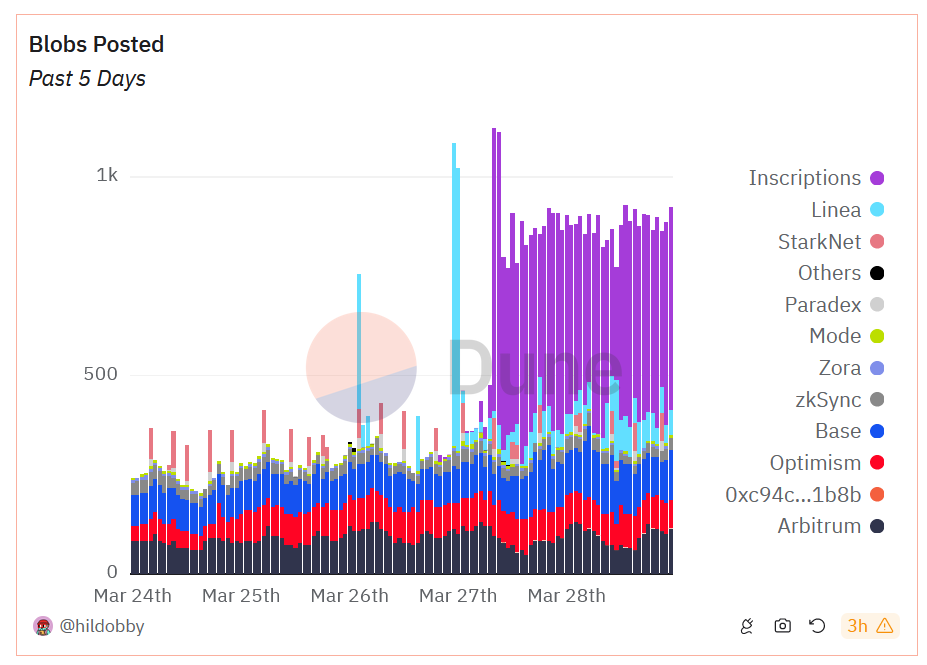Capture the chart with the camera icon
Image resolution: width=927 pixels, height=665 pixels.
click(x=782, y=626)
